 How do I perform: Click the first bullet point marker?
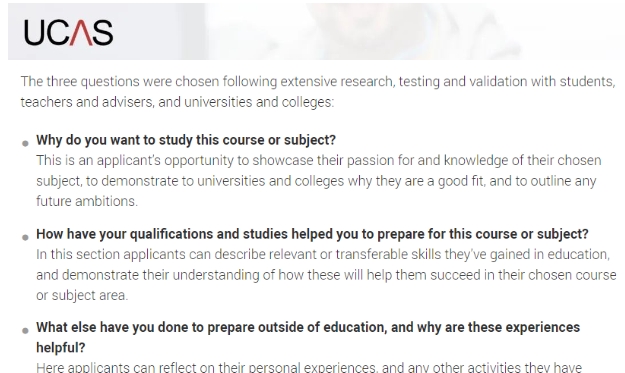pos(25,143)
